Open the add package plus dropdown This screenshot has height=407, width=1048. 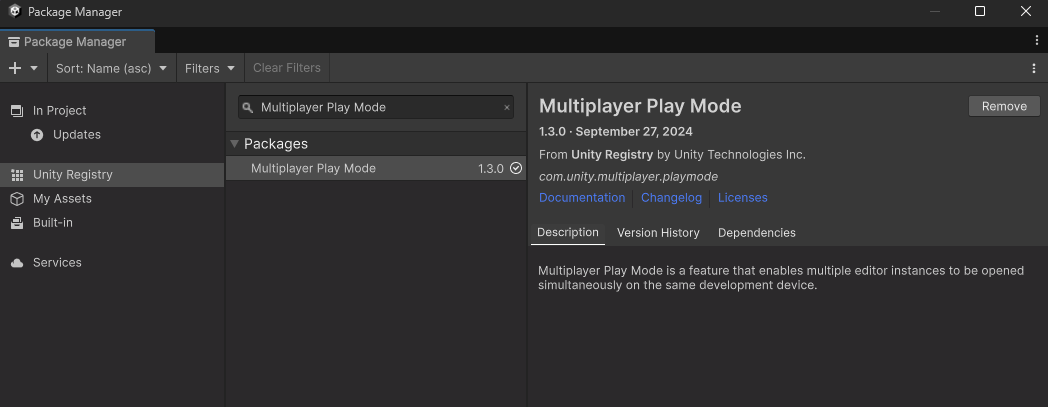[23, 68]
